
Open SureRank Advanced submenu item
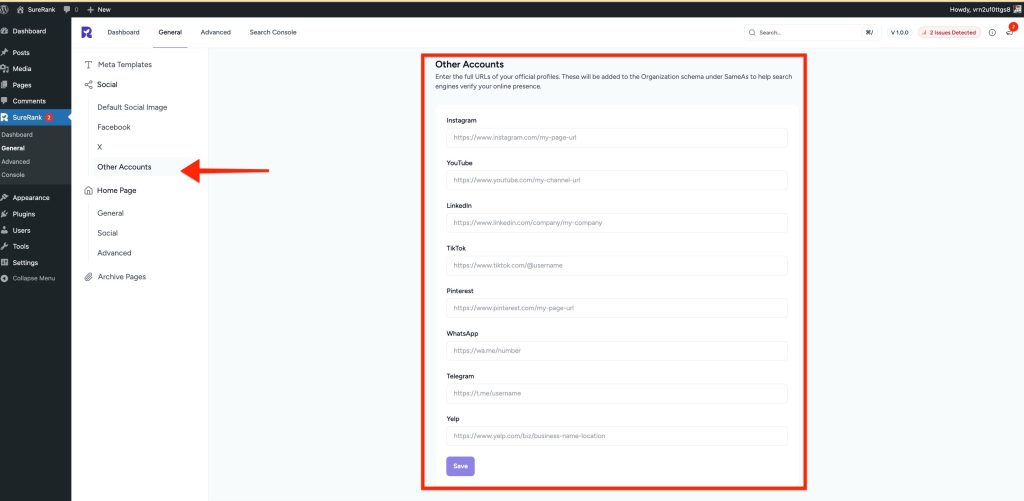[16, 161]
